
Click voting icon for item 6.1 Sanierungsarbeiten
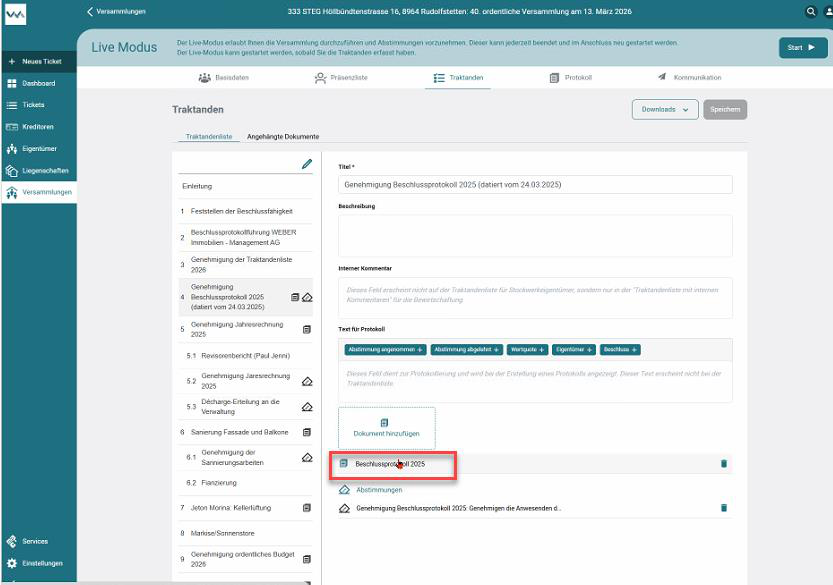pos(307,457)
